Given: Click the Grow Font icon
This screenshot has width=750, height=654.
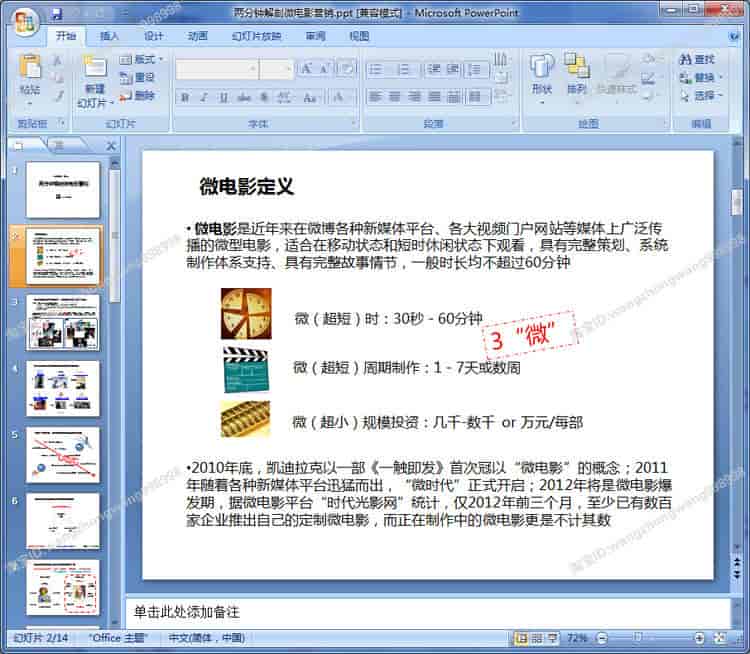Looking at the screenshot, I should (306, 69).
